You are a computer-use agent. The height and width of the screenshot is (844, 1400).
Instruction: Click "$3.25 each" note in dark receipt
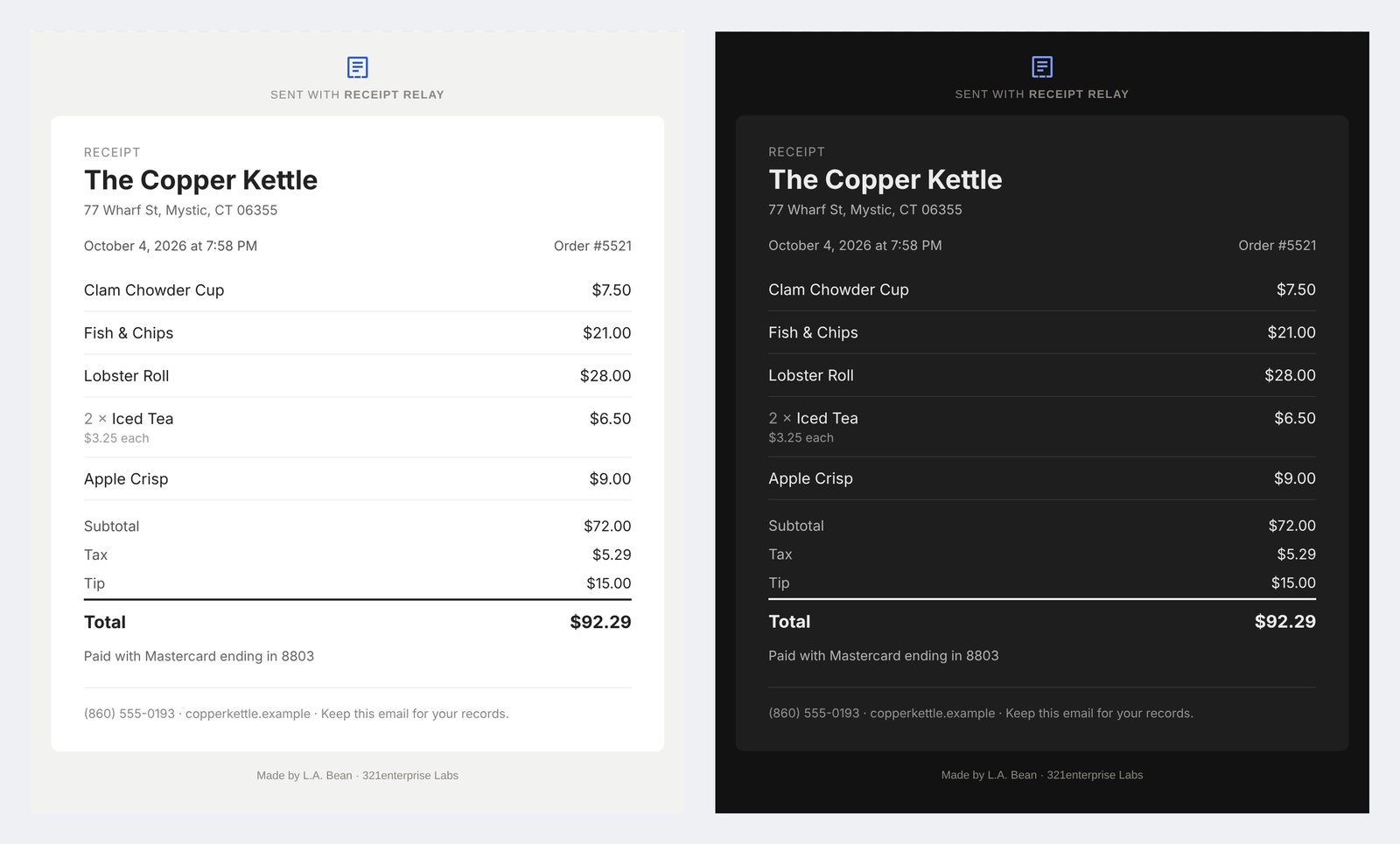click(x=801, y=437)
